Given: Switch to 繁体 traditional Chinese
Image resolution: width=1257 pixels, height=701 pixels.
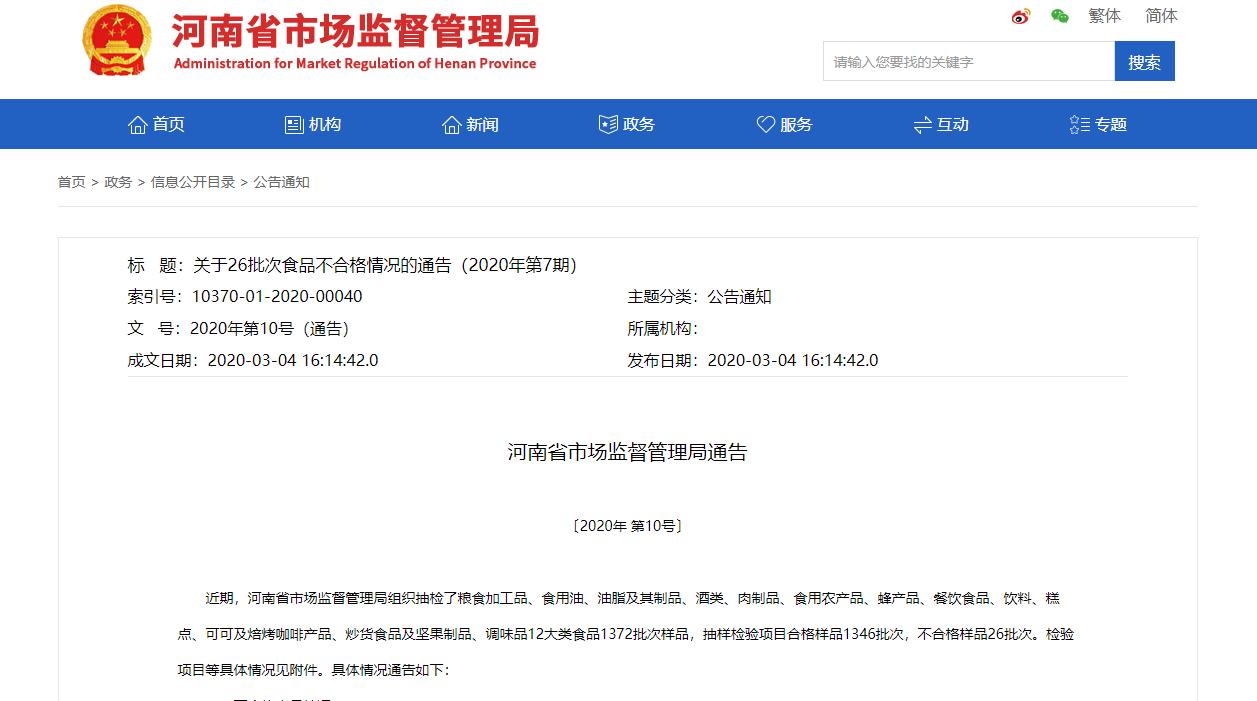Looking at the screenshot, I should click(x=1104, y=16).
